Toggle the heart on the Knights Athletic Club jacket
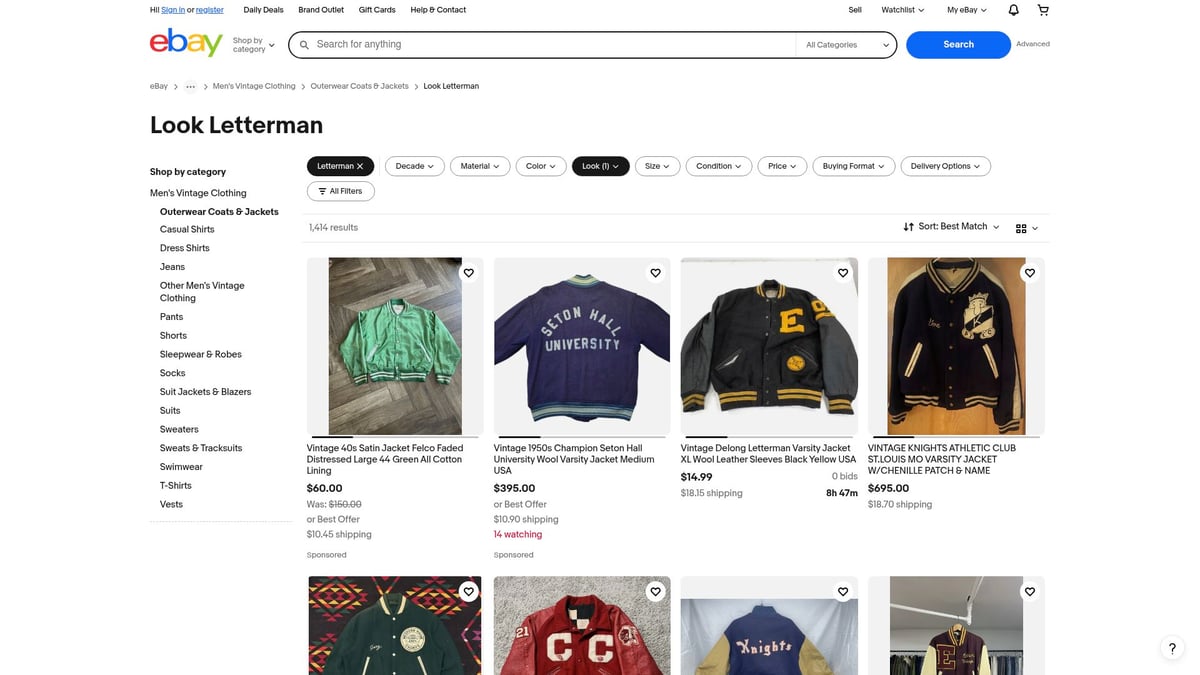This screenshot has width=1200, height=675. click(x=1029, y=272)
